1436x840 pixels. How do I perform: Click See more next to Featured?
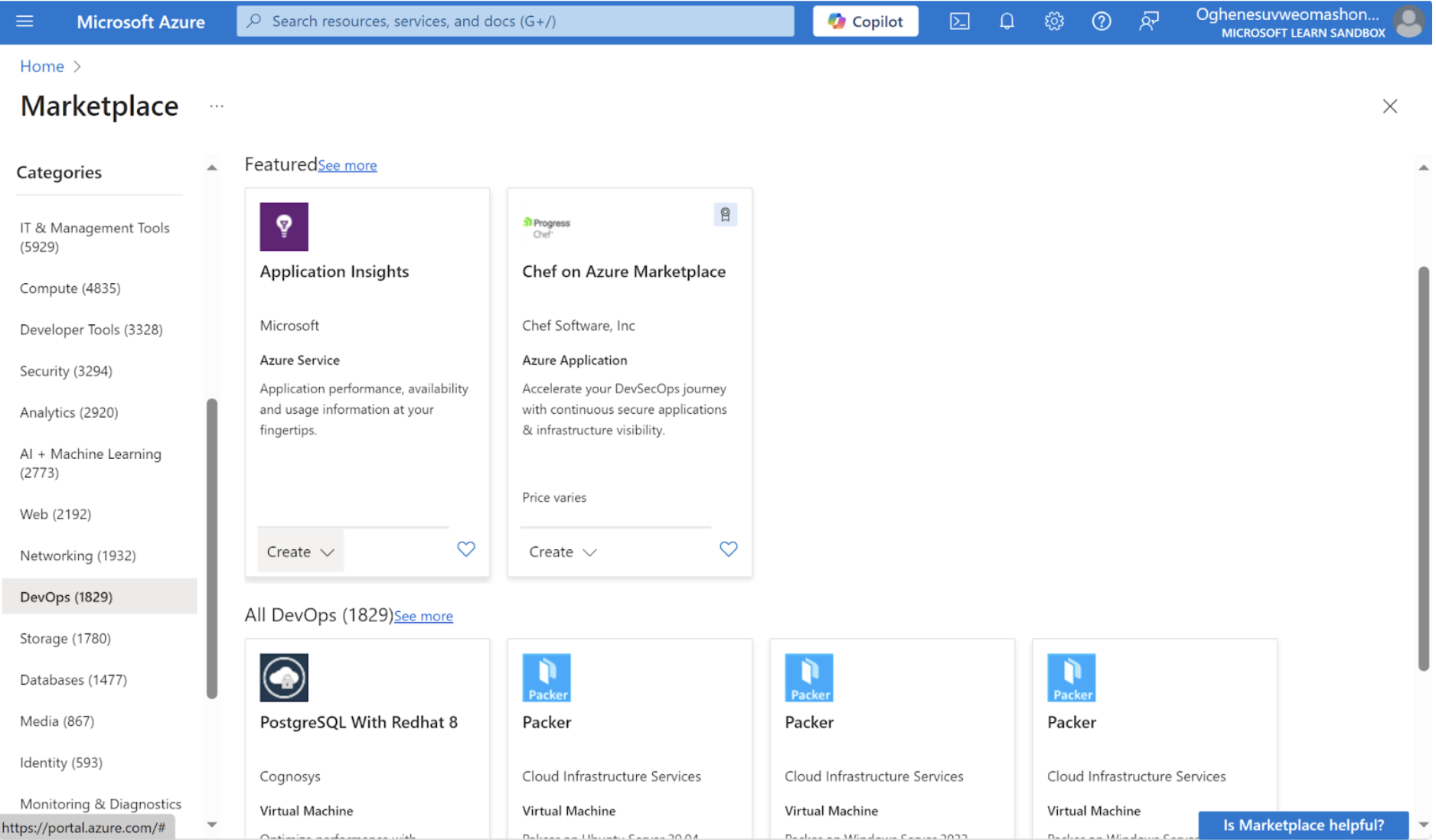pyautogui.click(x=348, y=165)
